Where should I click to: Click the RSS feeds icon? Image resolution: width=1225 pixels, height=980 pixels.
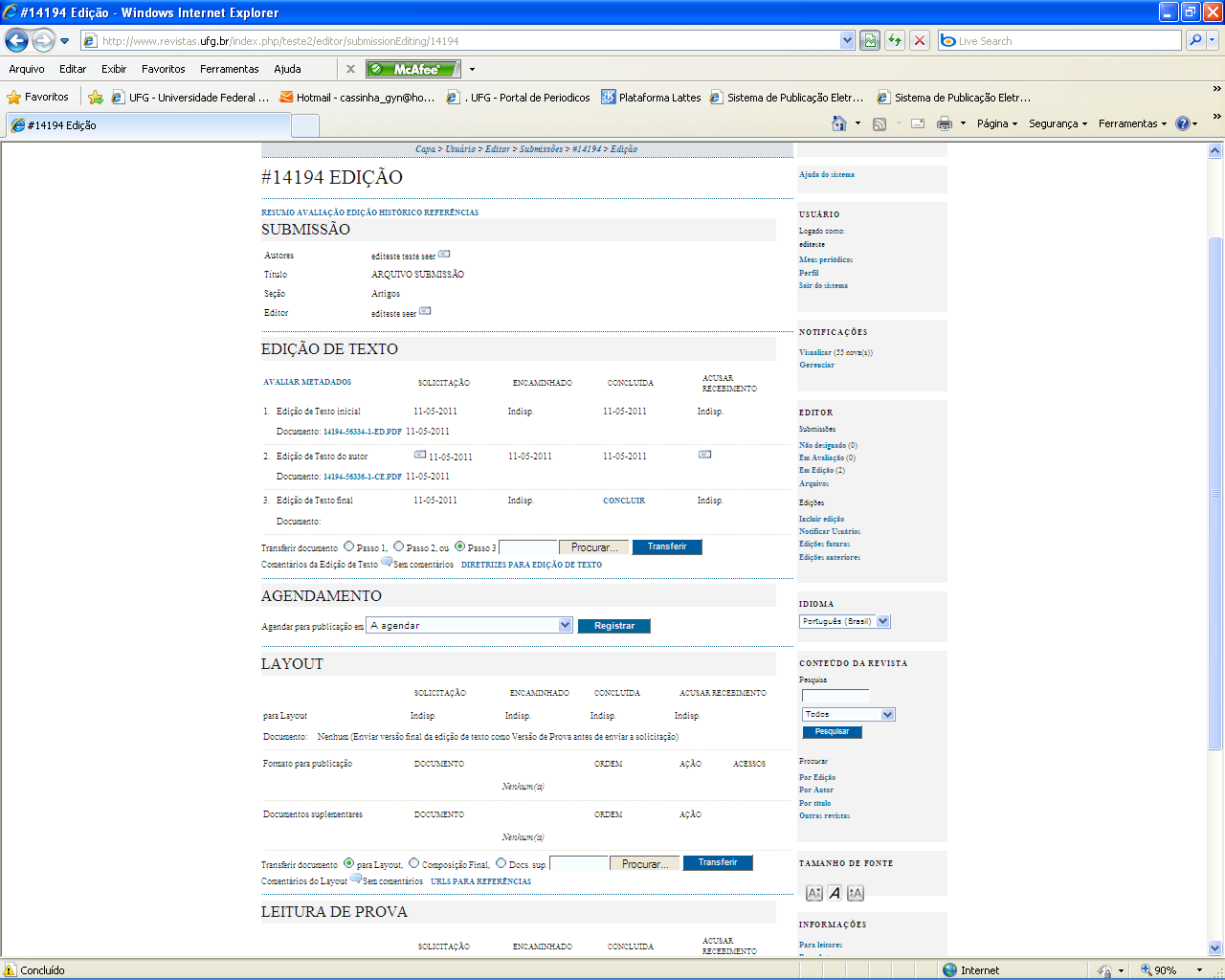pyautogui.click(x=880, y=123)
